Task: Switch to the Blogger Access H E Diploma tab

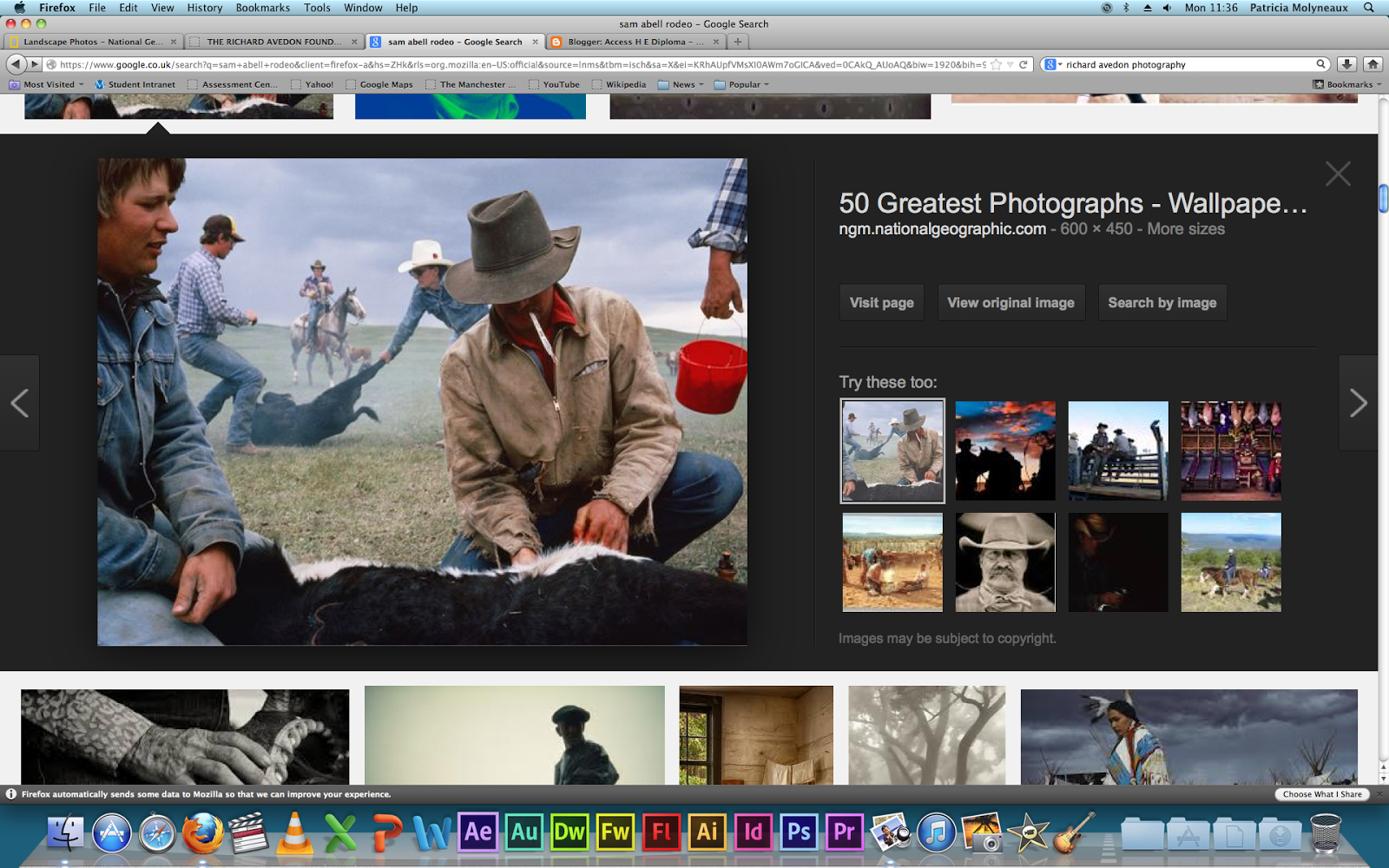Action: pos(635,42)
